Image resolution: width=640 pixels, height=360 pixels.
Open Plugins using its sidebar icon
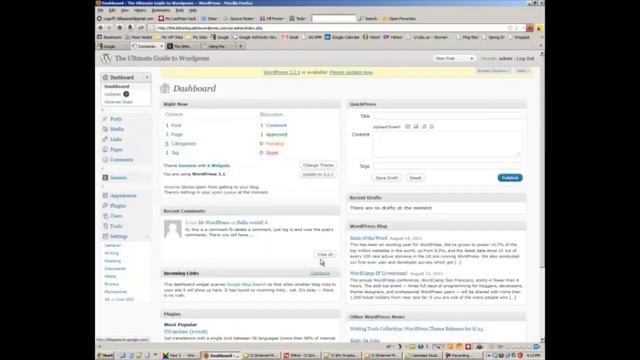tap(105, 206)
